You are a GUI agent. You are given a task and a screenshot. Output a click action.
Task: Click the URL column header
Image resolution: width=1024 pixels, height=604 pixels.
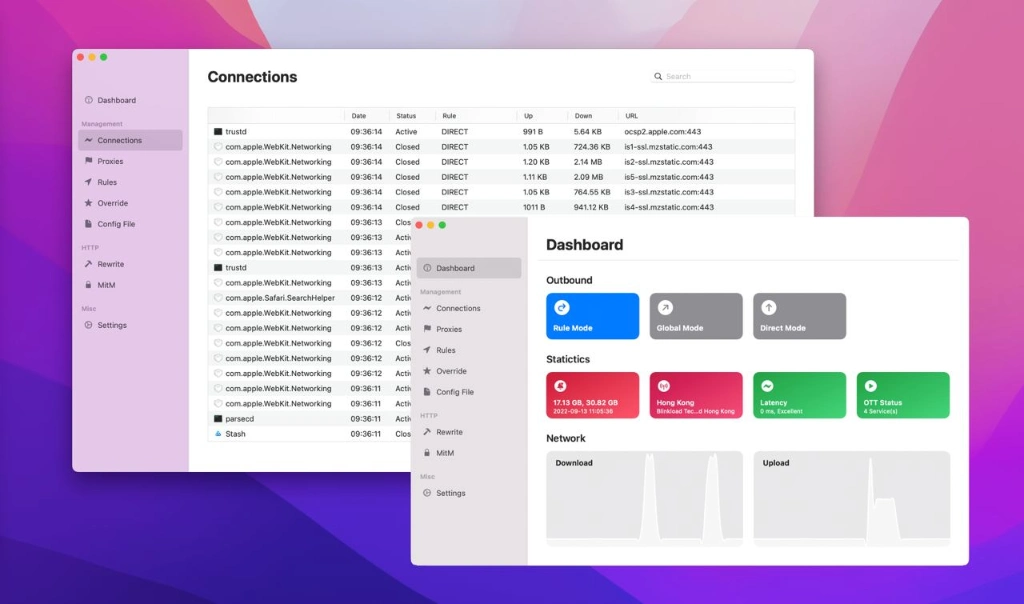tap(632, 116)
